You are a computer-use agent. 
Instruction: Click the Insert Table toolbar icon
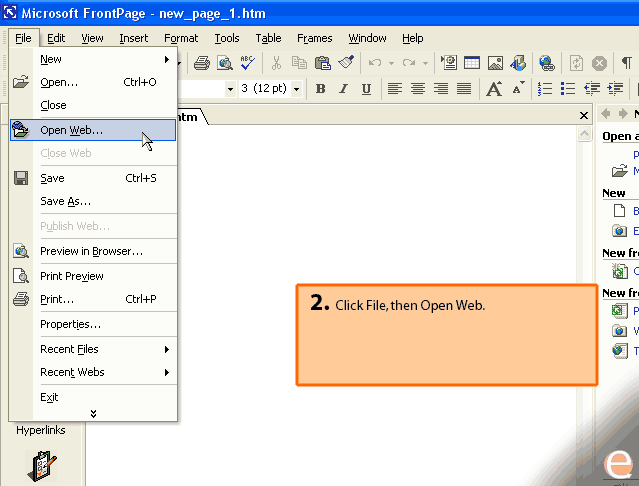(472, 63)
